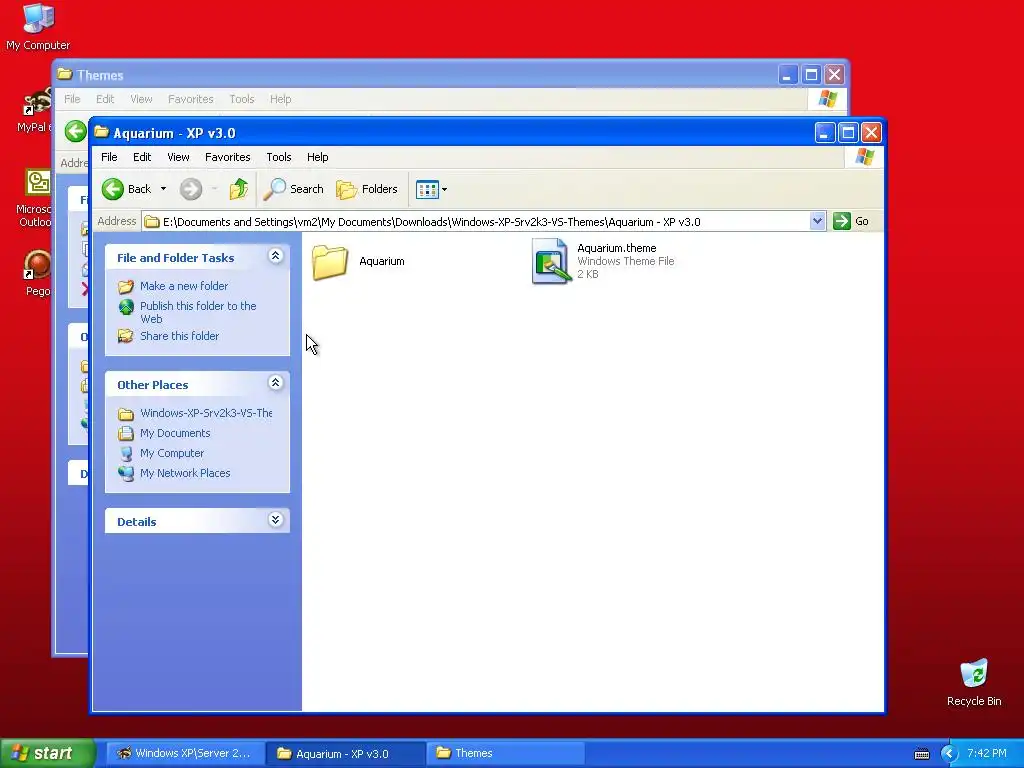1024x768 pixels.
Task: Click Publish this folder to the Web
Action: 198,312
